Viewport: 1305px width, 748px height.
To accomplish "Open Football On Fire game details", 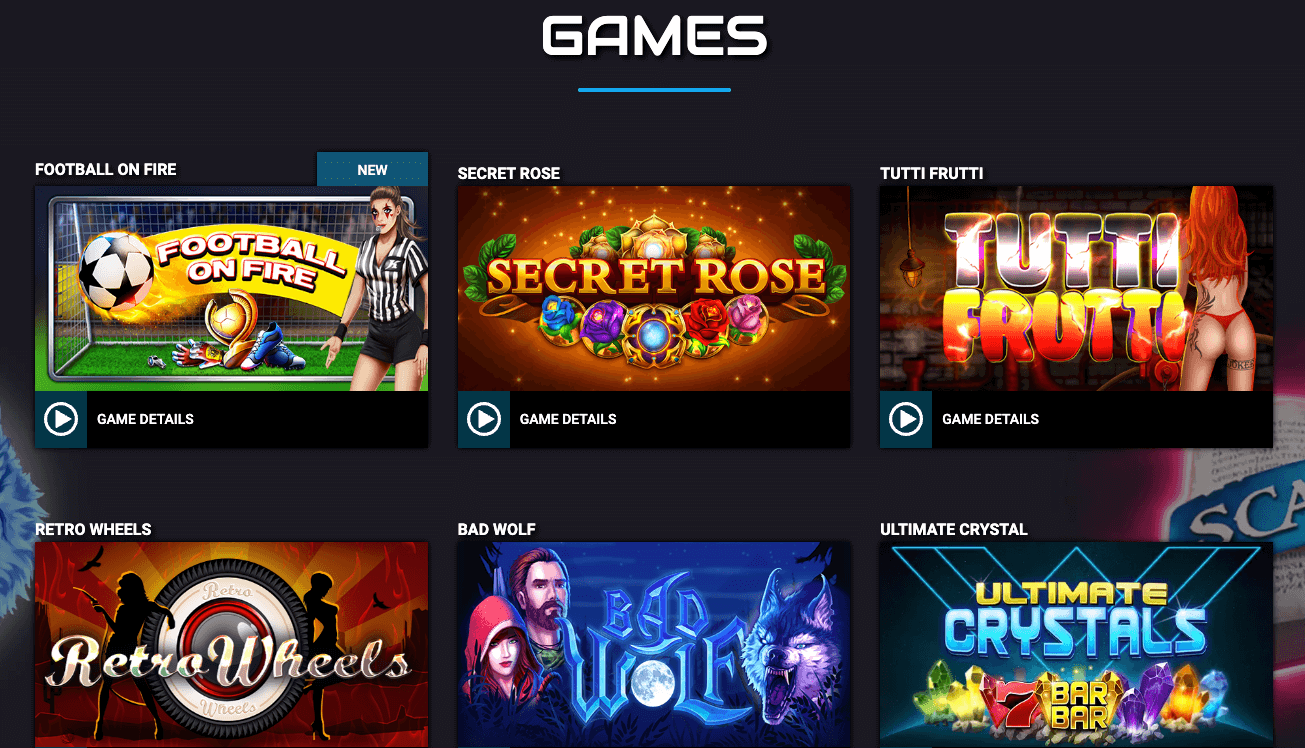I will [x=145, y=419].
